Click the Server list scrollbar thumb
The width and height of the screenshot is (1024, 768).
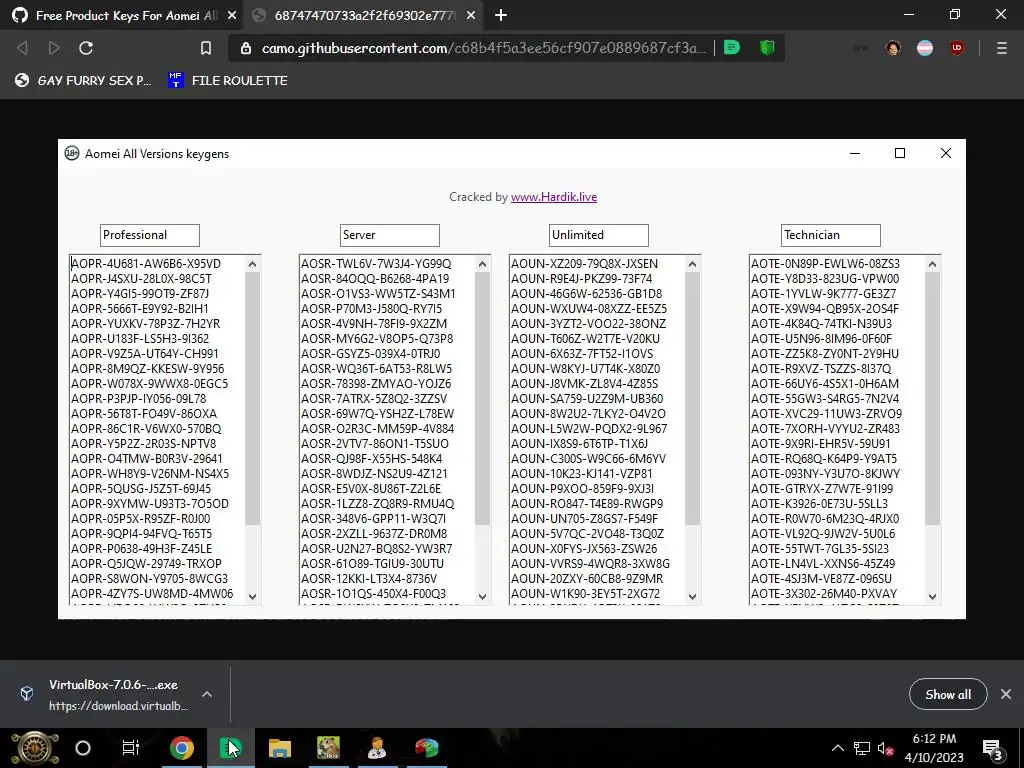[x=483, y=398]
